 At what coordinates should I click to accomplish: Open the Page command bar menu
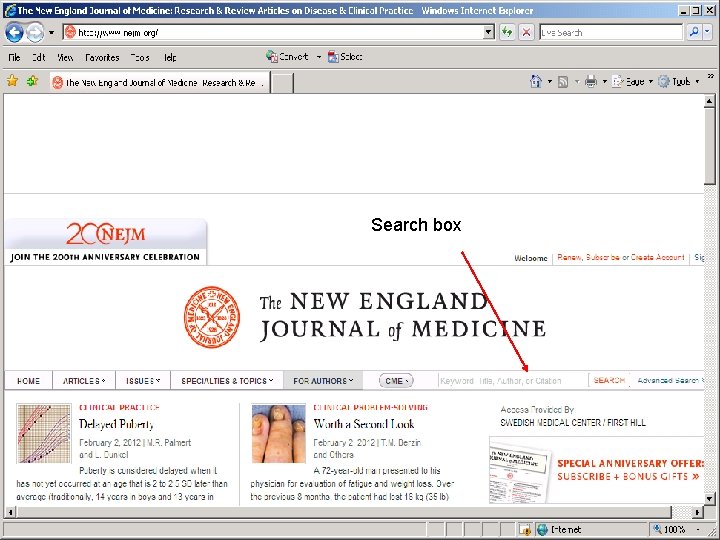632,82
